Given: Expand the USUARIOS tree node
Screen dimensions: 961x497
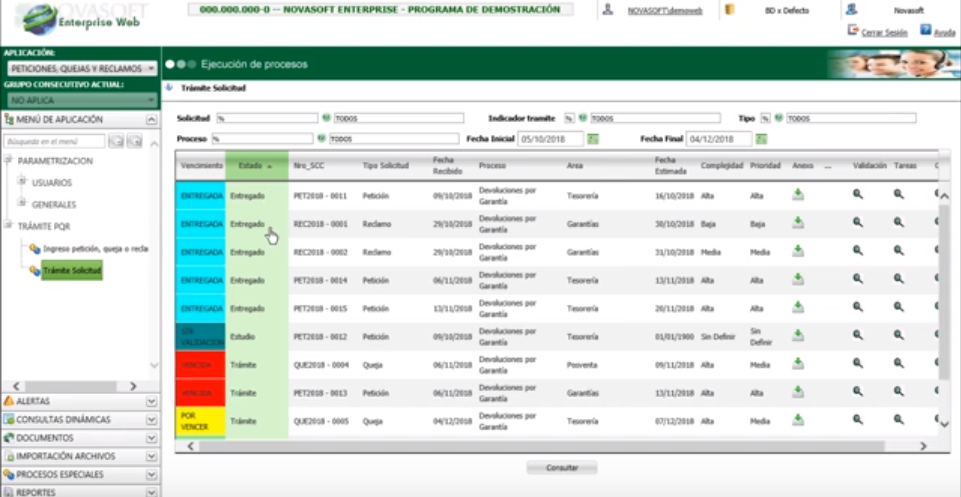Looking at the screenshot, I should [23, 182].
